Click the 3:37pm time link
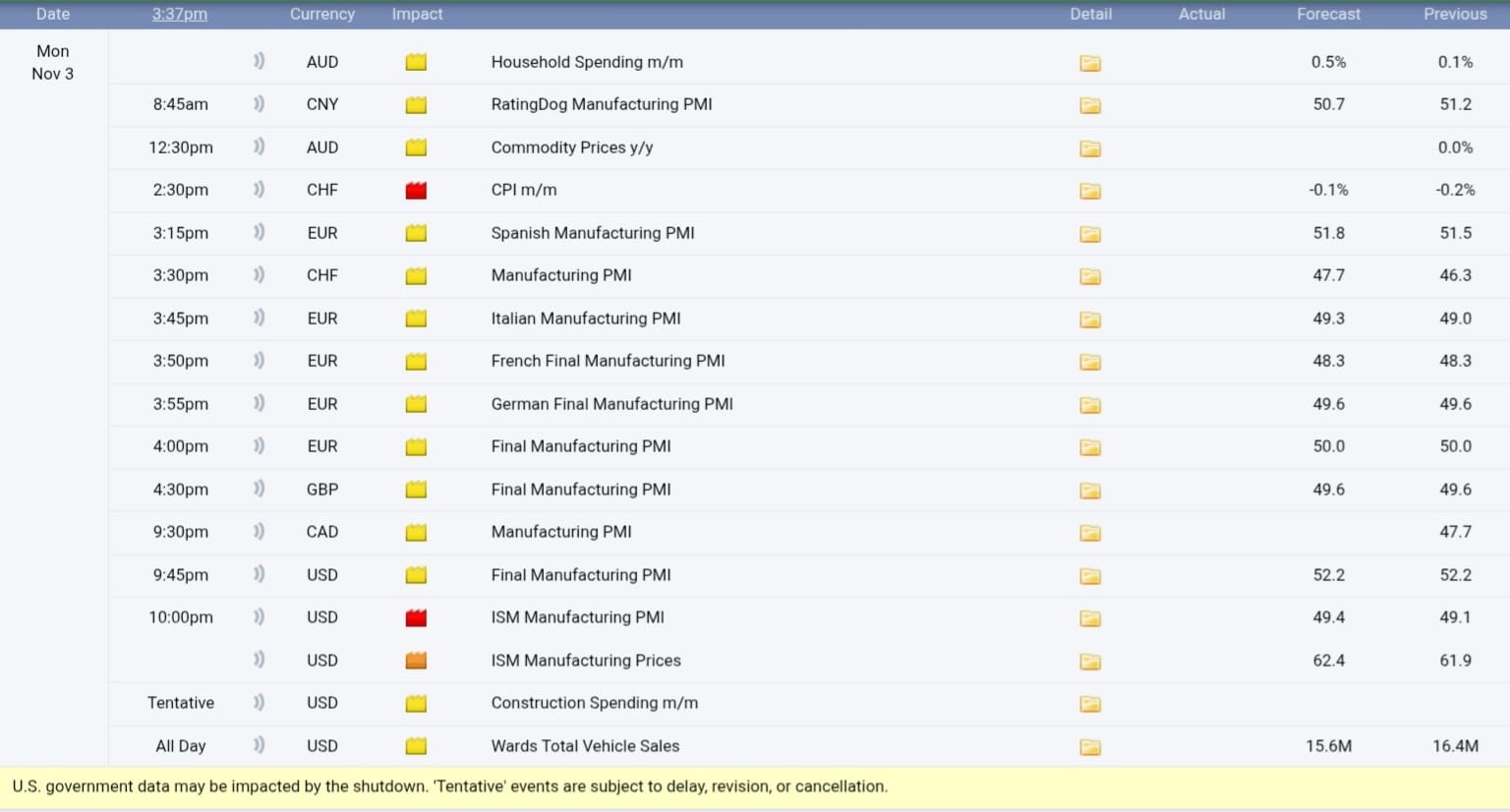This screenshot has height=812, width=1510. 180,14
